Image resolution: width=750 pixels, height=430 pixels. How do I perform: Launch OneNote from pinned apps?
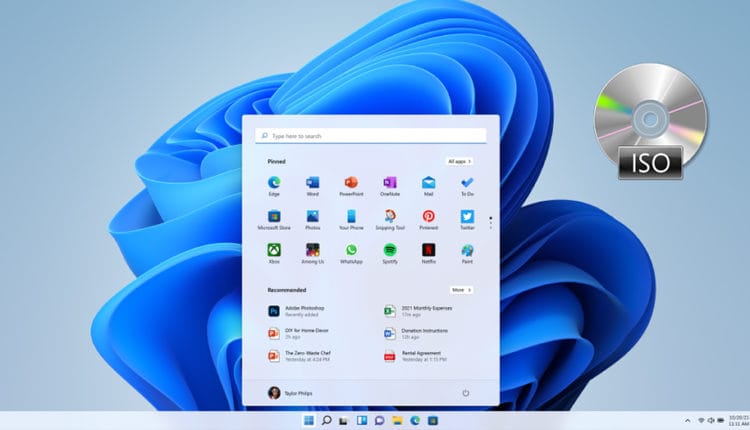pos(389,183)
